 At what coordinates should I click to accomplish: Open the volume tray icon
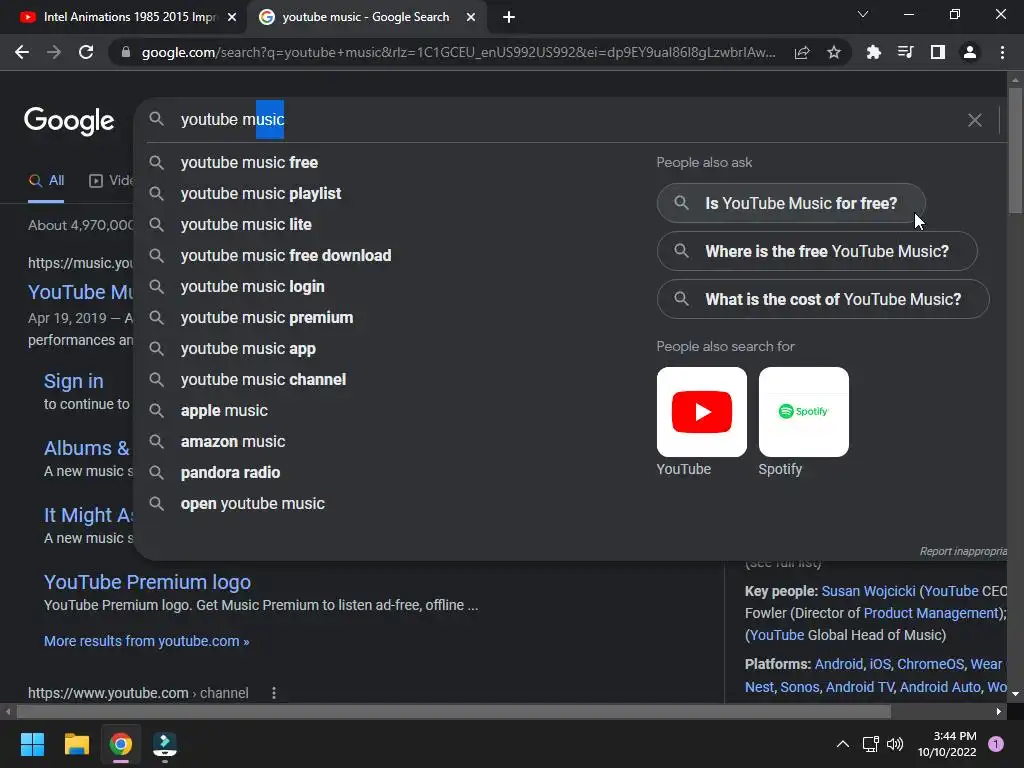(x=895, y=744)
